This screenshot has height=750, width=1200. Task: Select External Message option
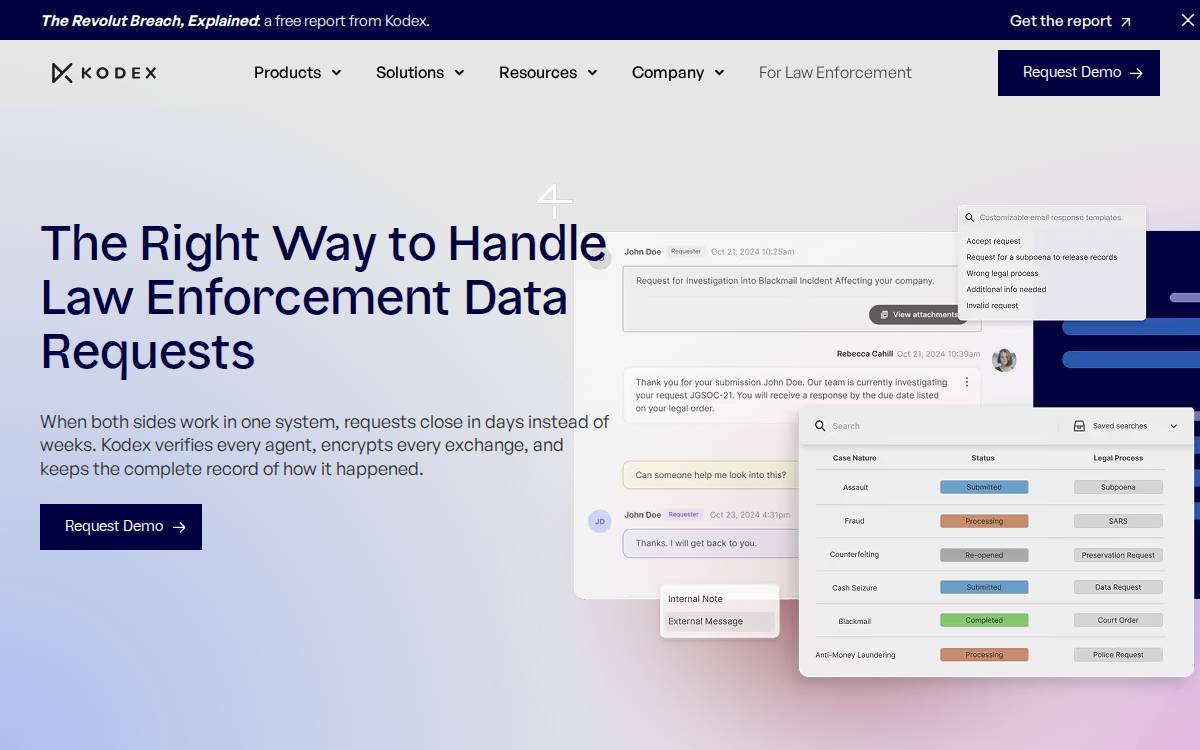tap(719, 621)
